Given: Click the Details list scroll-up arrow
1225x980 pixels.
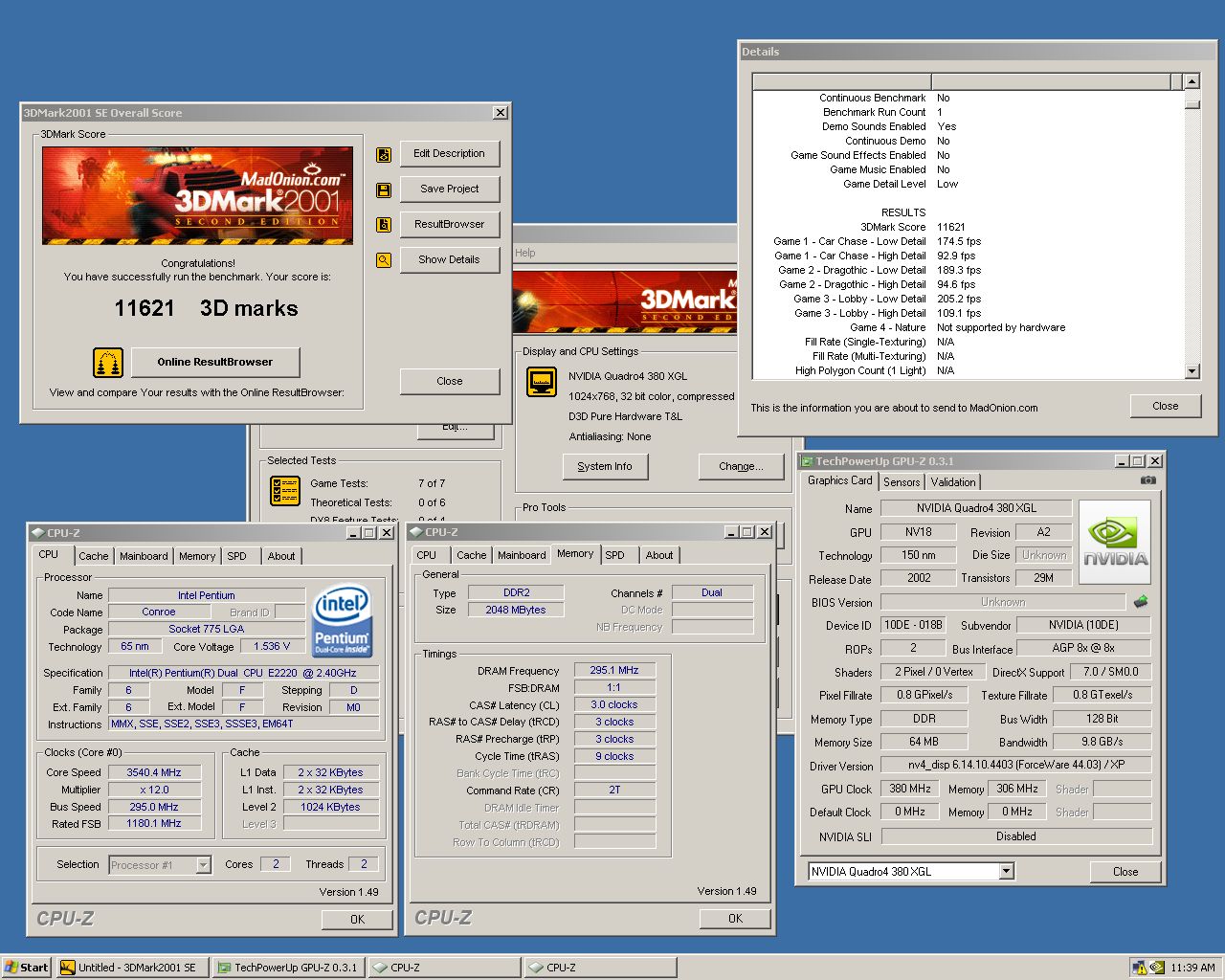Looking at the screenshot, I should [x=1192, y=82].
